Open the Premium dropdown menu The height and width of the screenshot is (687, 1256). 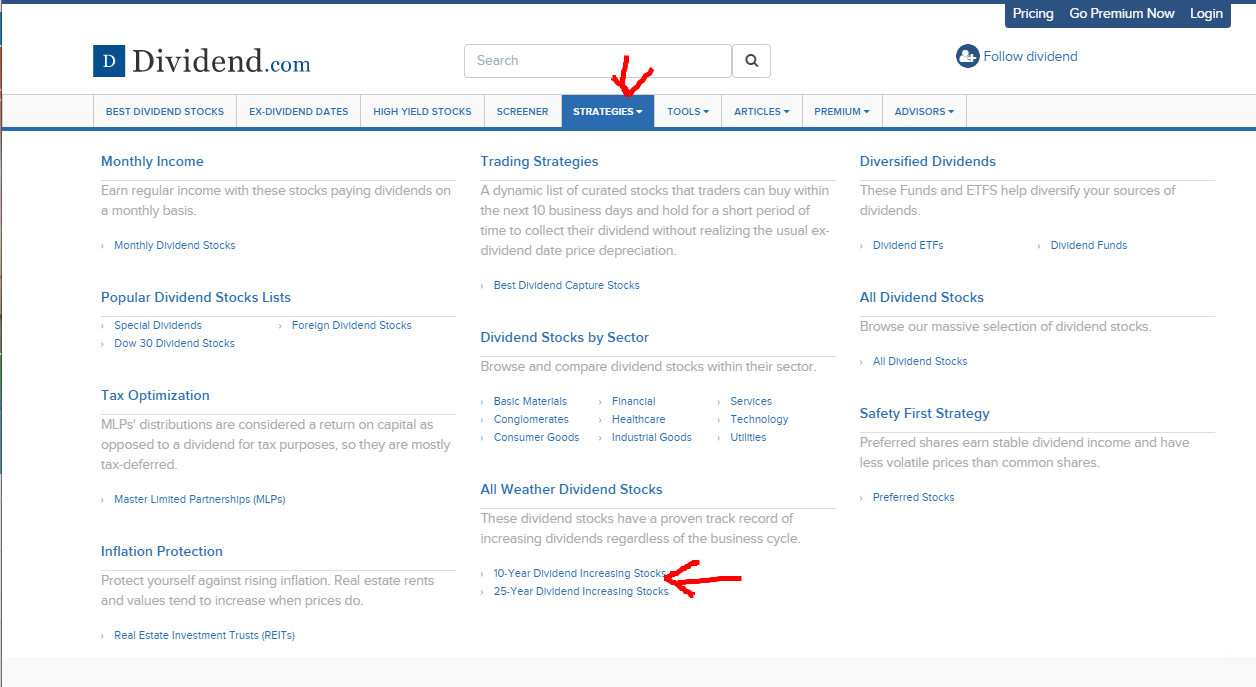(x=842, y=111)
